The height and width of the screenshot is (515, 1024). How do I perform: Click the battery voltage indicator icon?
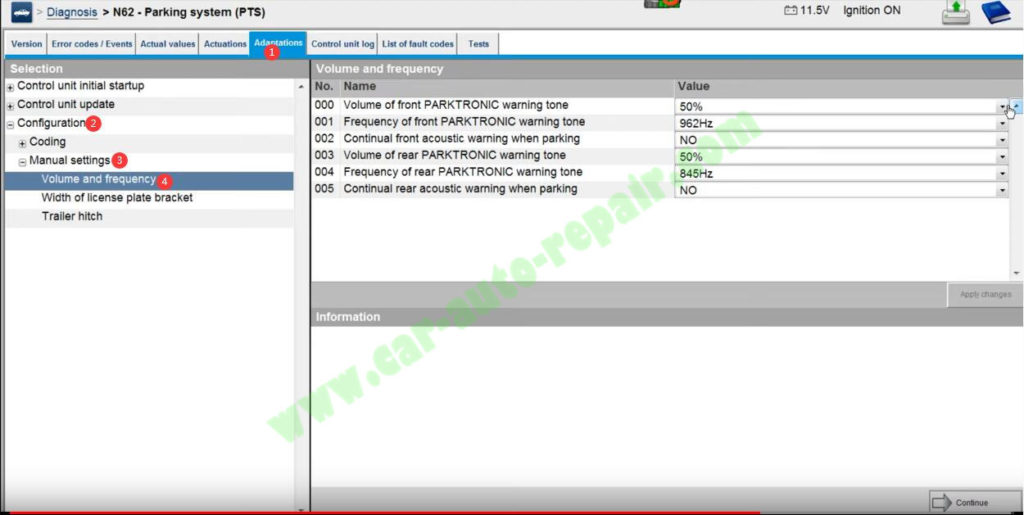pyautogui.click(x=791, y=11)
